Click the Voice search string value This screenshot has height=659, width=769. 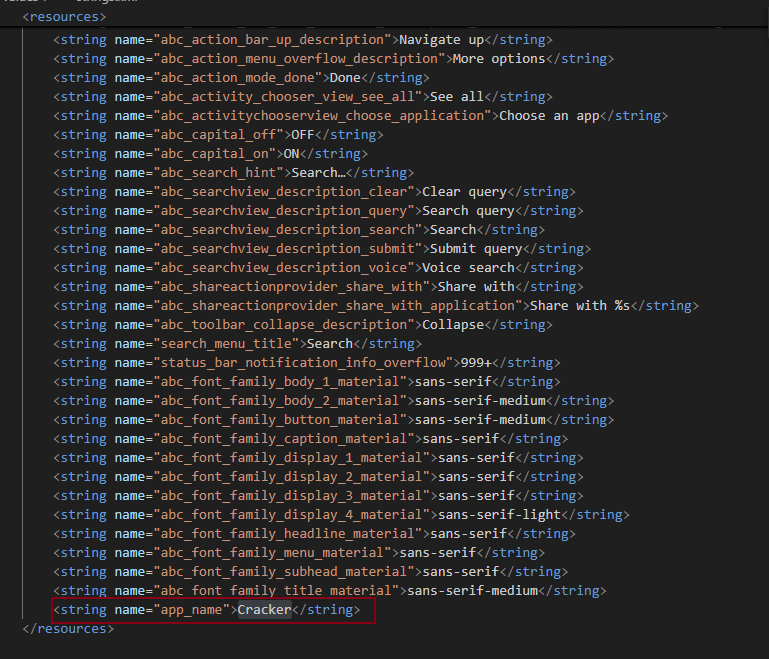[x=468, y=268]
